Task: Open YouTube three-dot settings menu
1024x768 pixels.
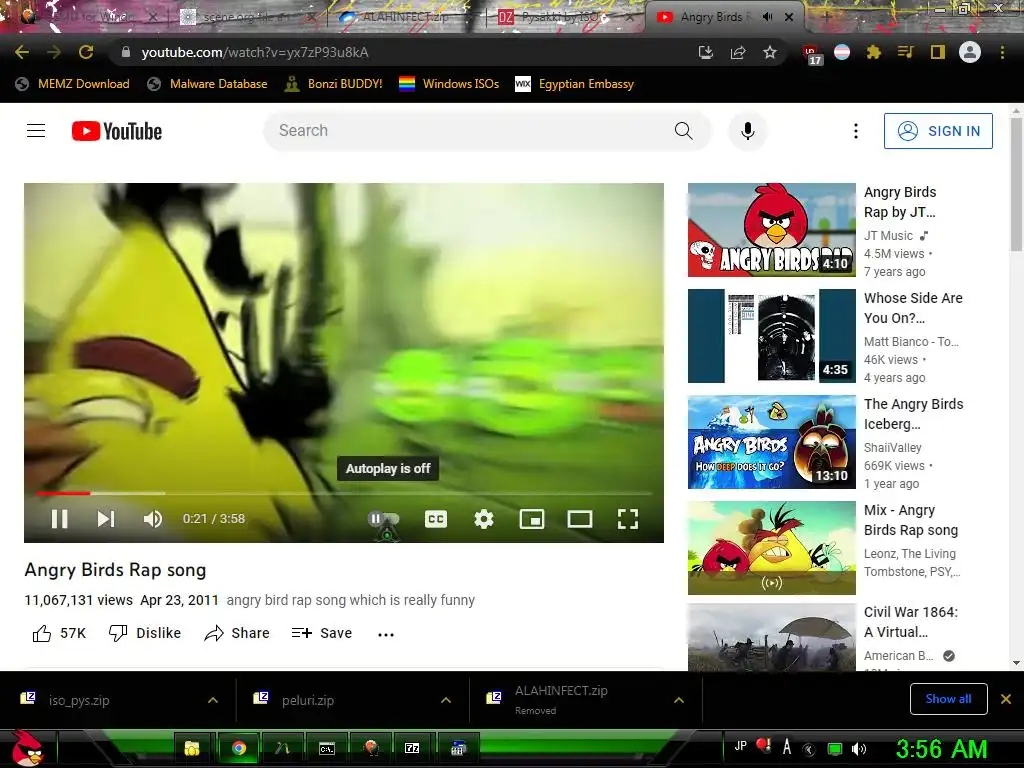Action: 856,131
